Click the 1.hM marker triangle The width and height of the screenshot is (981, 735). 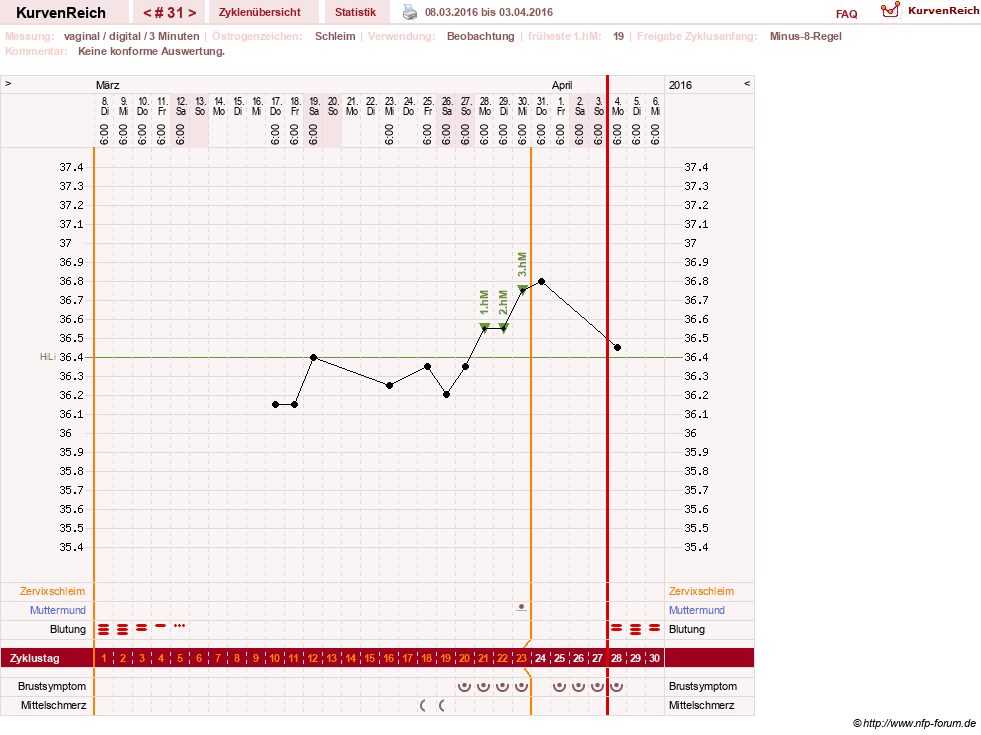click(484, 327)
